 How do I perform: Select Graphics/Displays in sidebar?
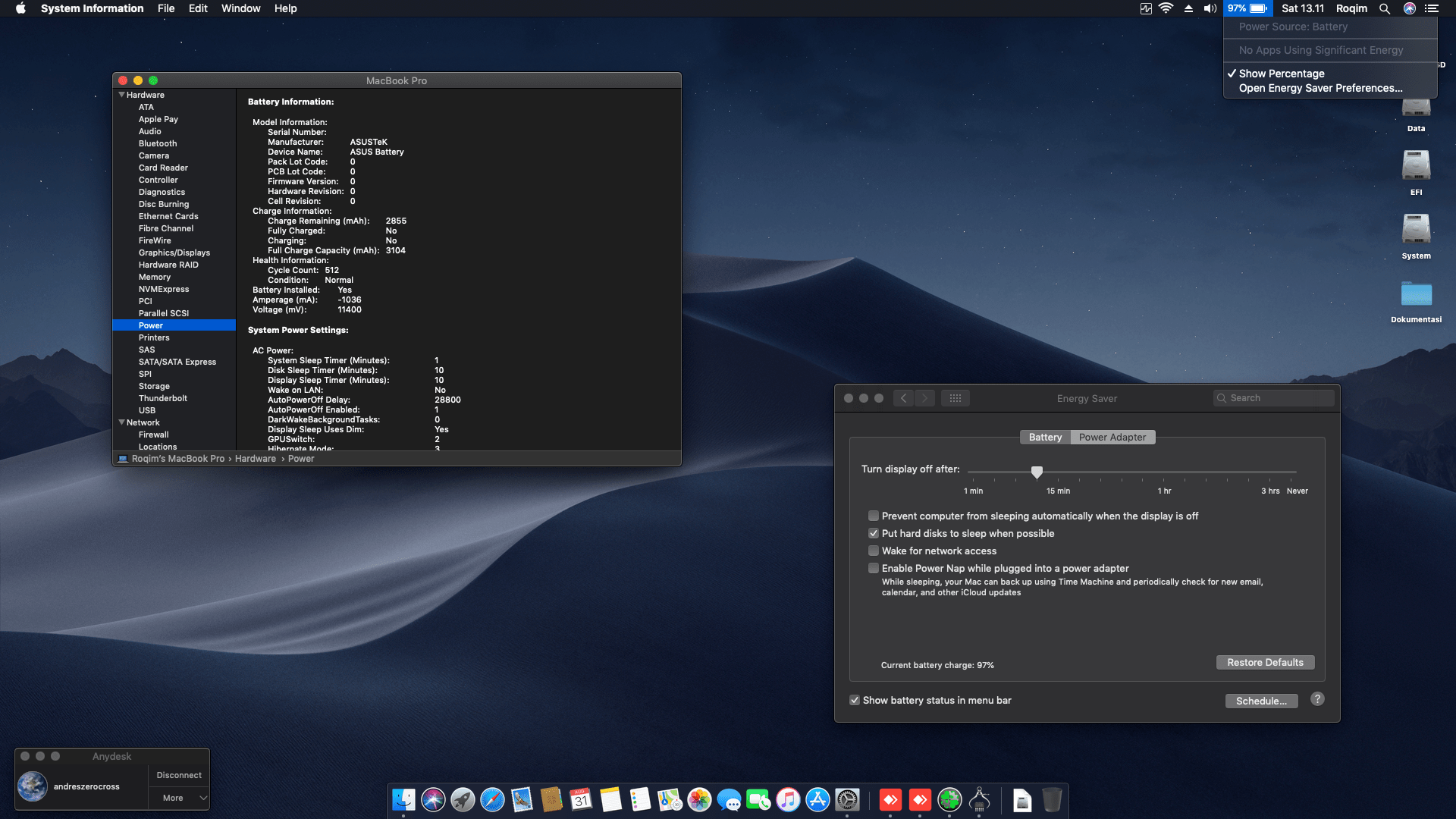click(174, 253)
